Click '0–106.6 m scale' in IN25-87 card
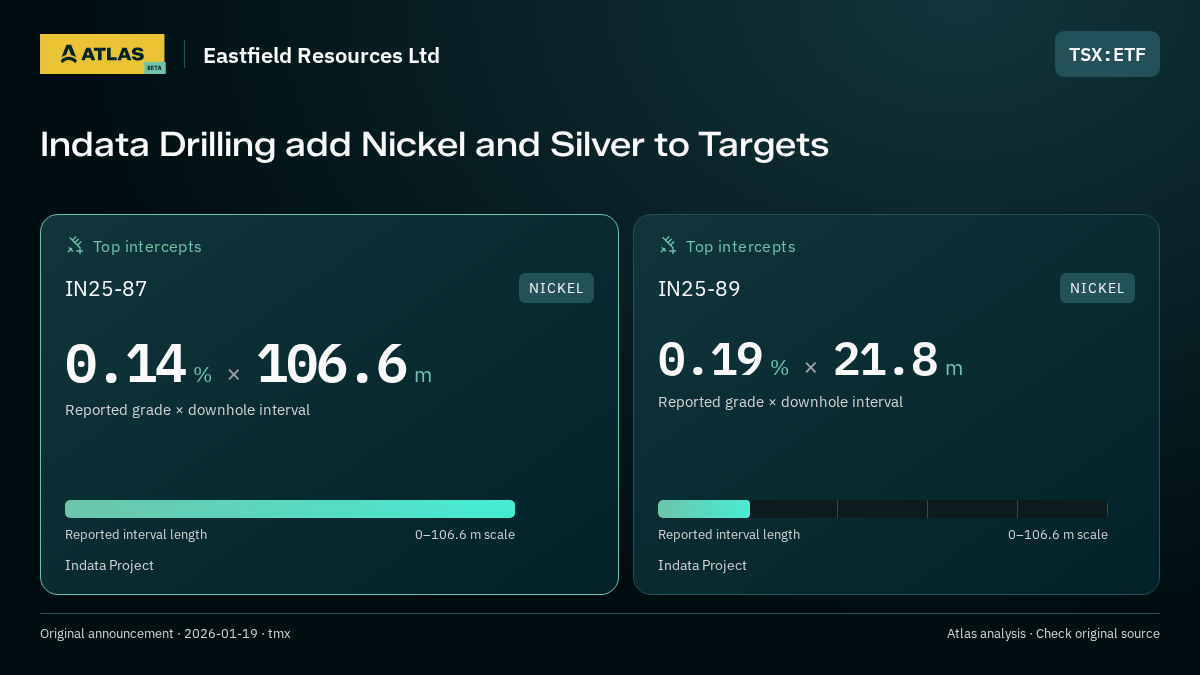This screenshot has height=675, width=1200. click(465, 535)
